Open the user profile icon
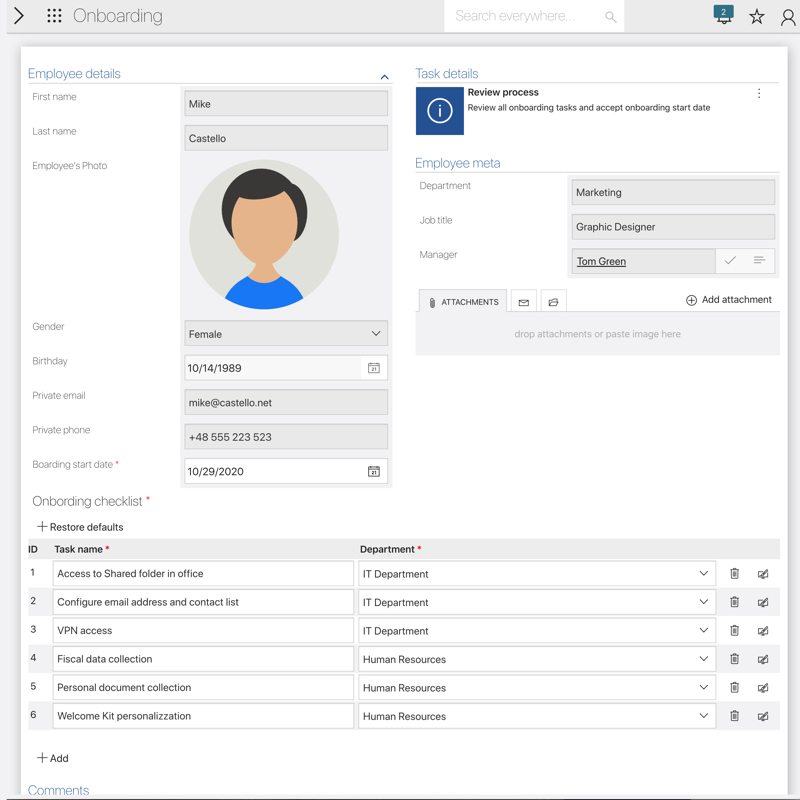Image resolution: width=800 pixels, height=800 pixels. [788, 17]
